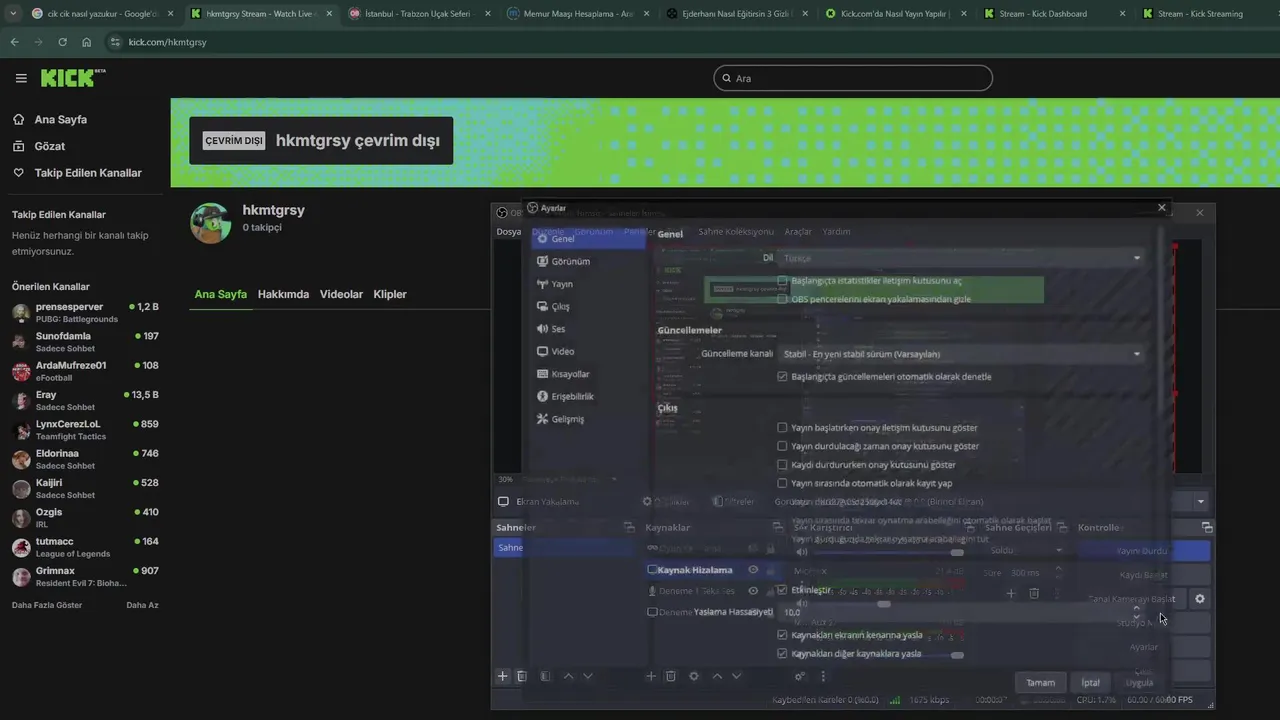
Task: Open Takip Edilen Kanallar link
Action: 88,173
